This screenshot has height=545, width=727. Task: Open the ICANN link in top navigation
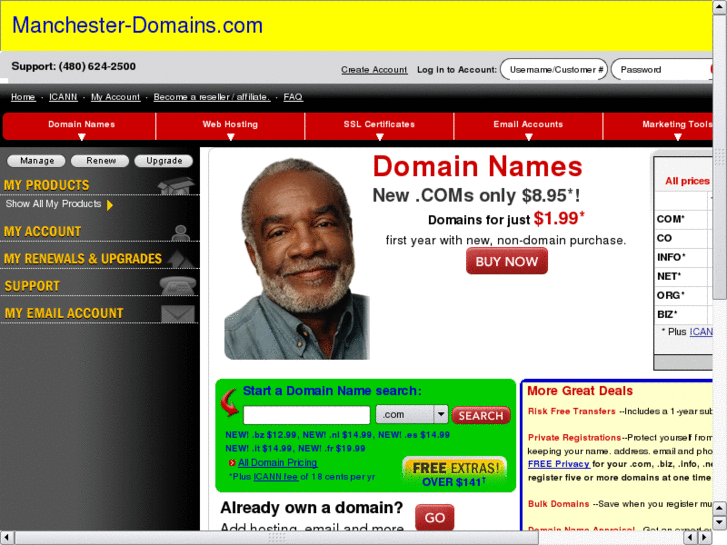coord(63,97)
